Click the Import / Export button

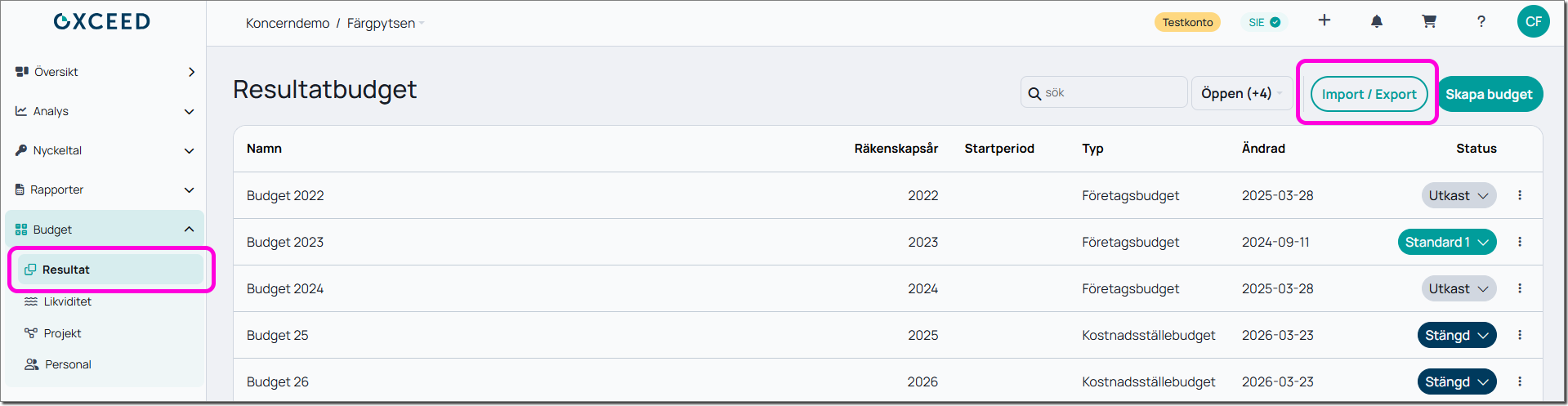coord(1369,94)
